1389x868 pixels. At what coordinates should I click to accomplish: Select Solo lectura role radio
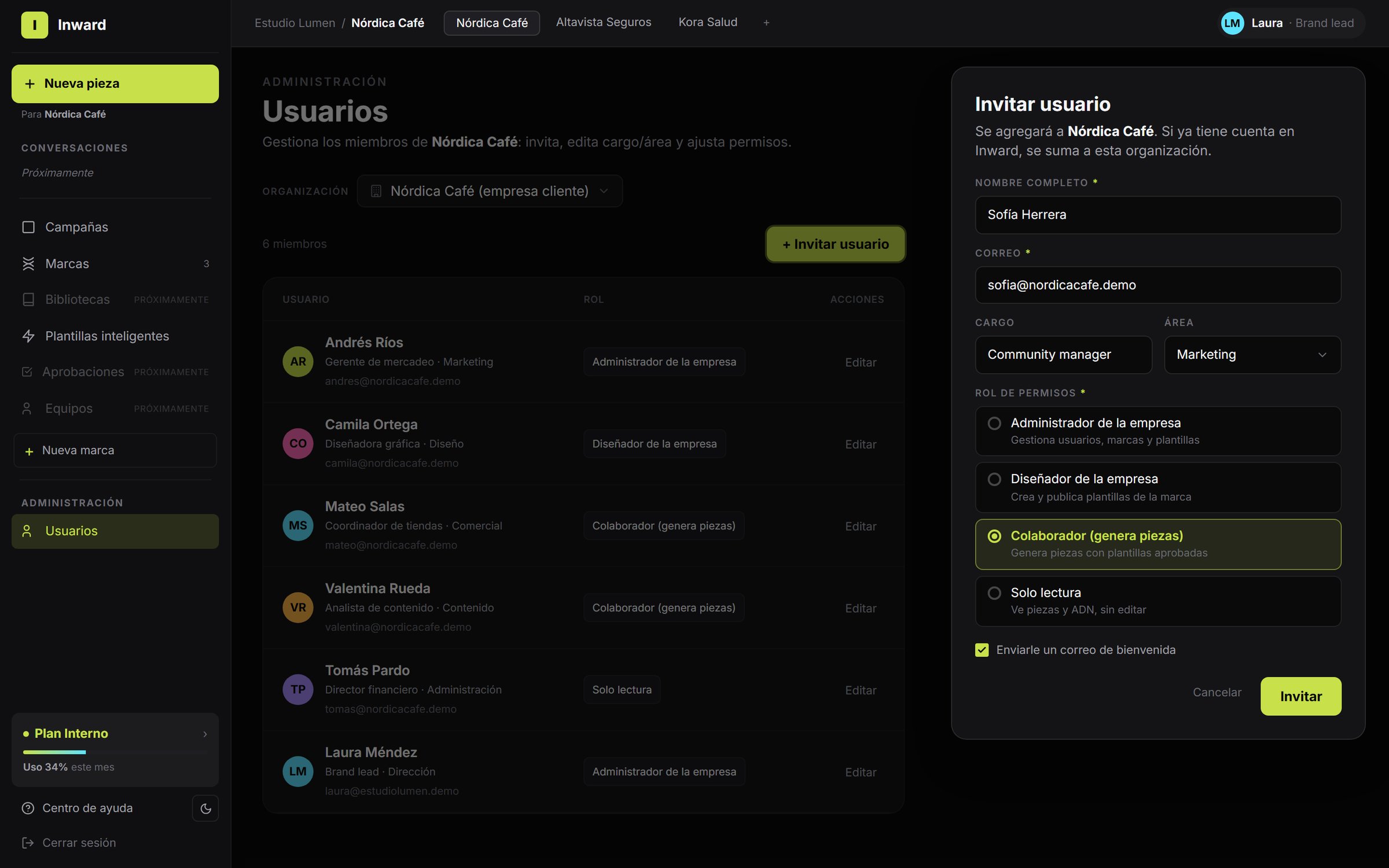click(994, 593)
